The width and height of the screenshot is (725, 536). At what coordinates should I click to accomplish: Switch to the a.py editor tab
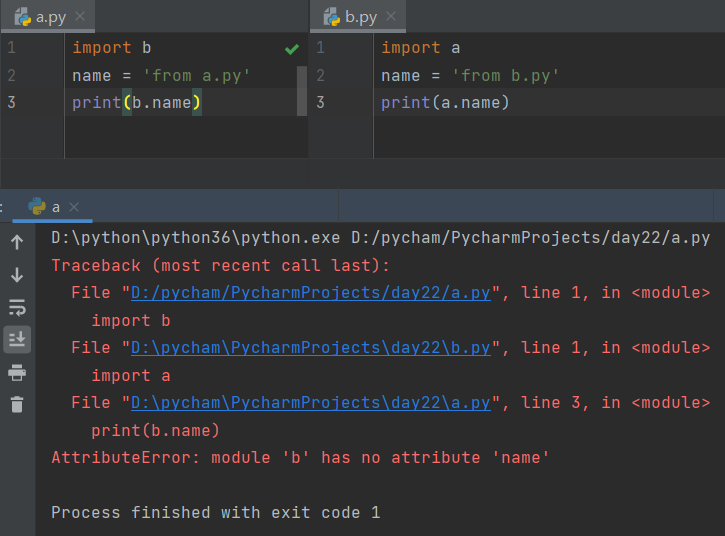click(50, 17)
